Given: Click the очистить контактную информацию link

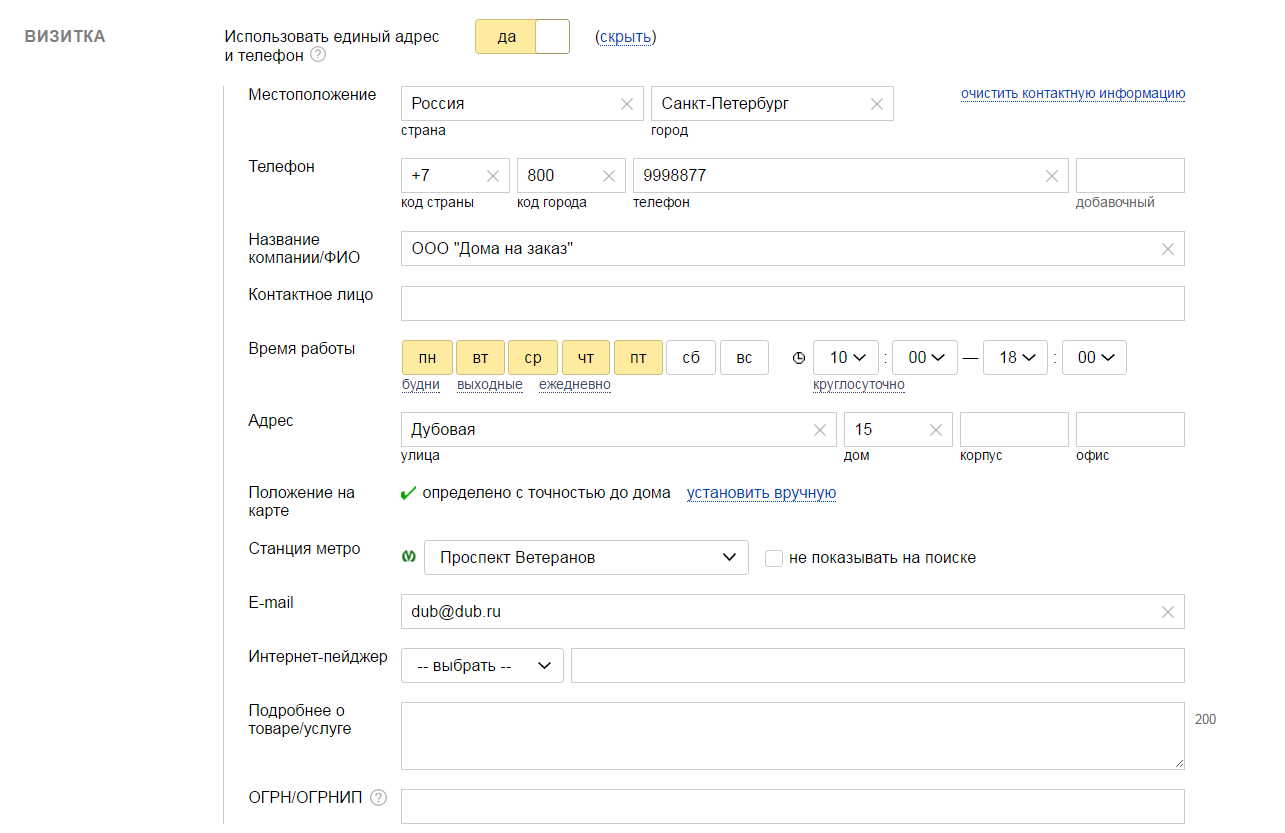Looking at the screenshot, I should pyautogui.click(x=1072, y=94).
